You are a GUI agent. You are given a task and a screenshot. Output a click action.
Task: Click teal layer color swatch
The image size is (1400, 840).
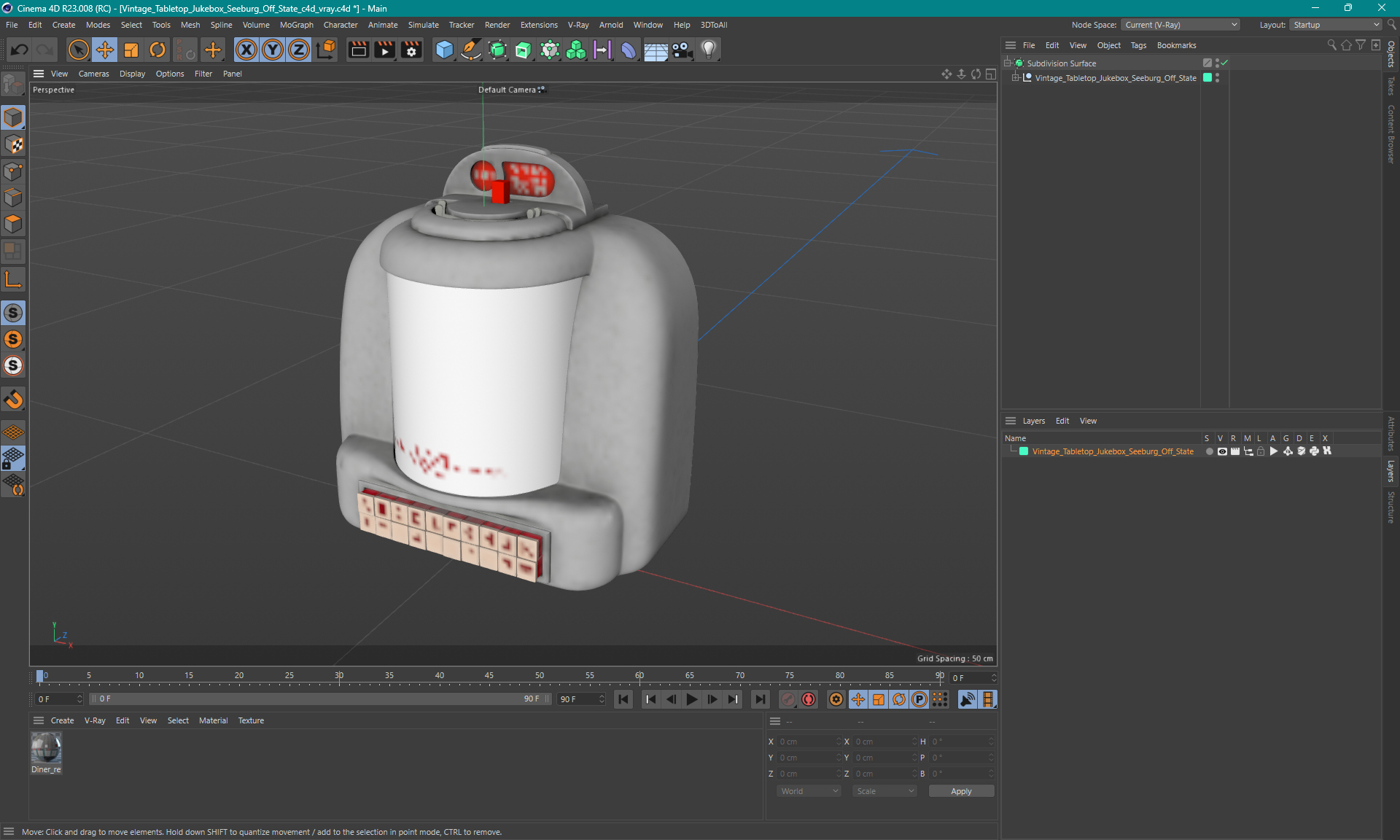[1024, 451]
